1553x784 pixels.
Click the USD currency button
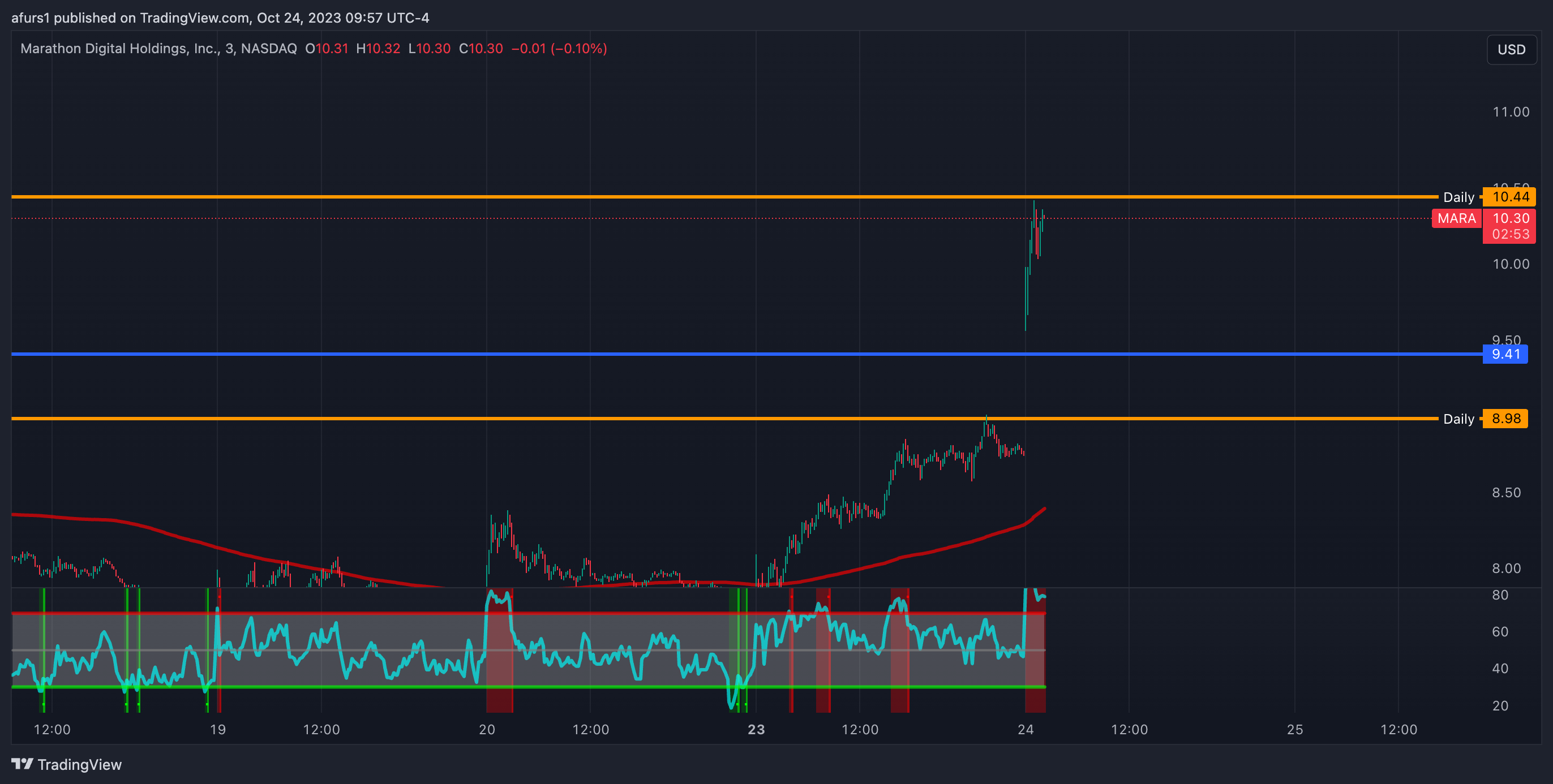[x=1511, y=49]
